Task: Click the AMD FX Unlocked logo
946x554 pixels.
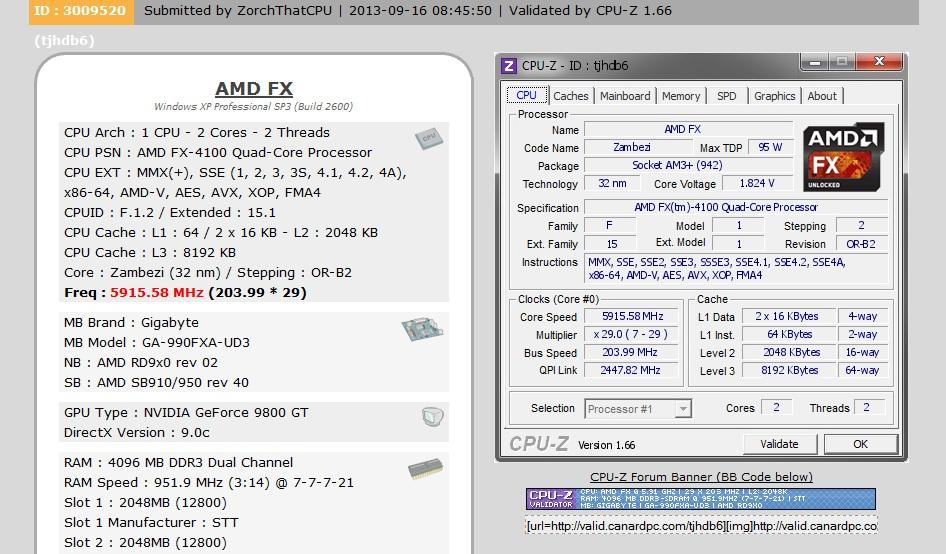Action: point(843,157)
